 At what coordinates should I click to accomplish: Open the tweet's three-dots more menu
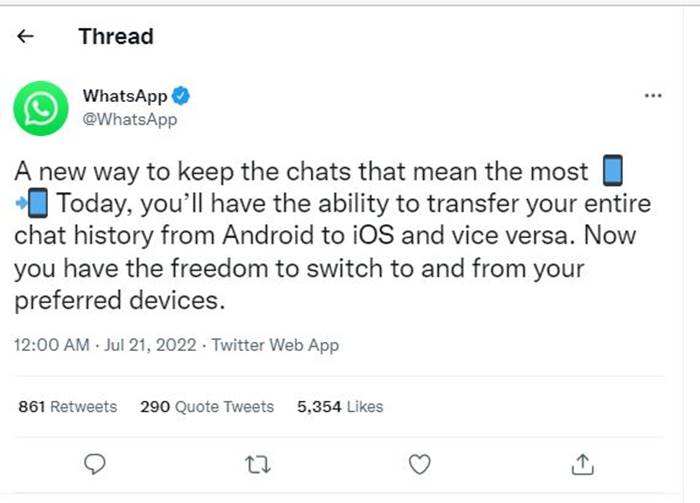pos(653,97)
